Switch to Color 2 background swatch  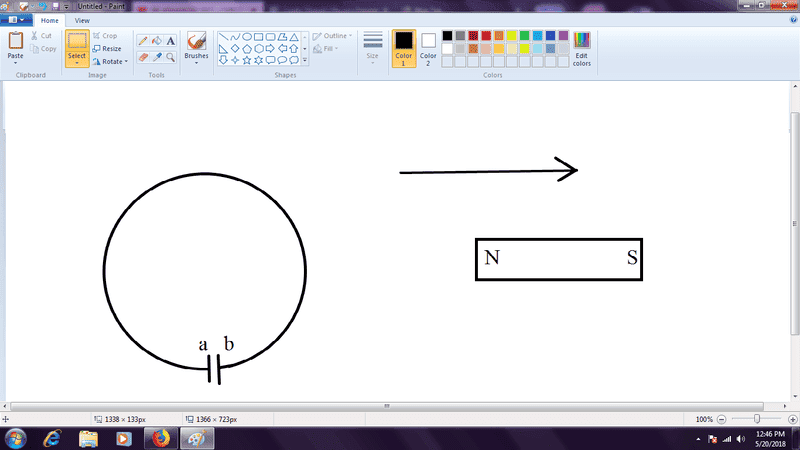[x=428, y=46]
